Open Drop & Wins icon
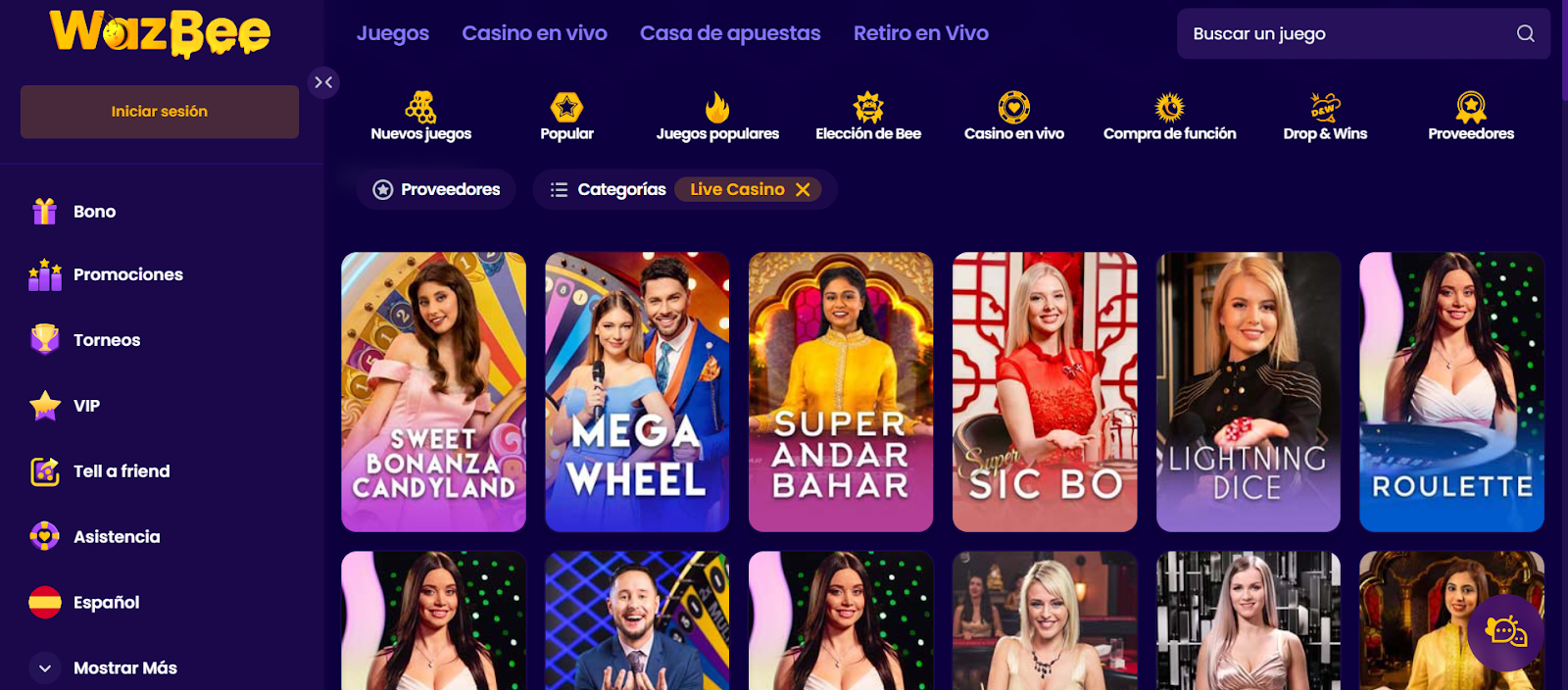The height and width of the screenshot is (690, 1568). pyautogui.click(x=1325, y=107)
